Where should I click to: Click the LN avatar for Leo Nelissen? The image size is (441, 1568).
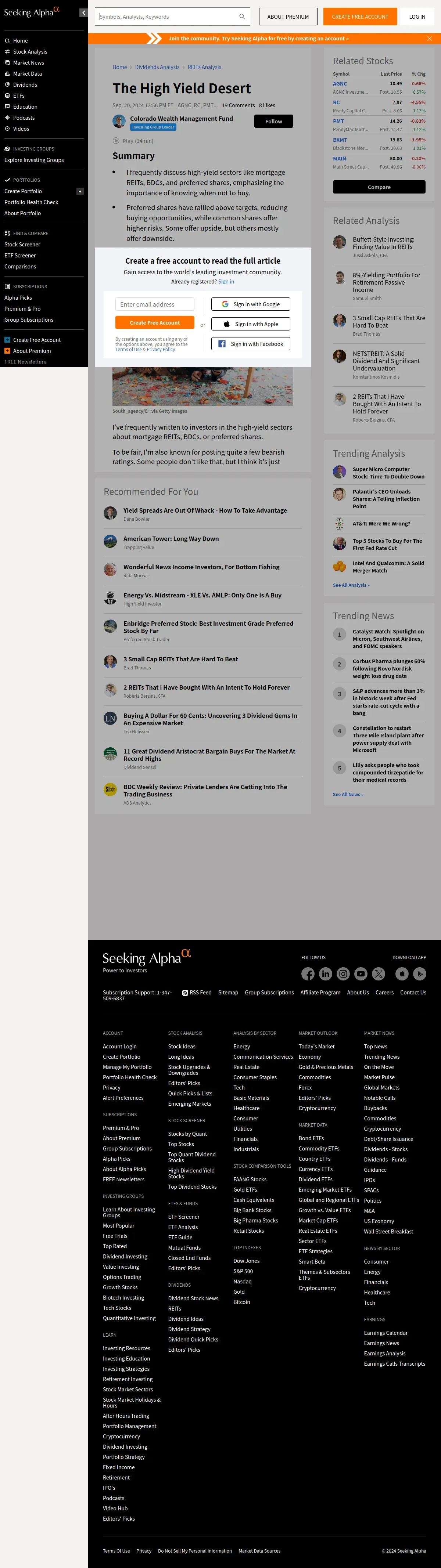click(x=110, y=718)
